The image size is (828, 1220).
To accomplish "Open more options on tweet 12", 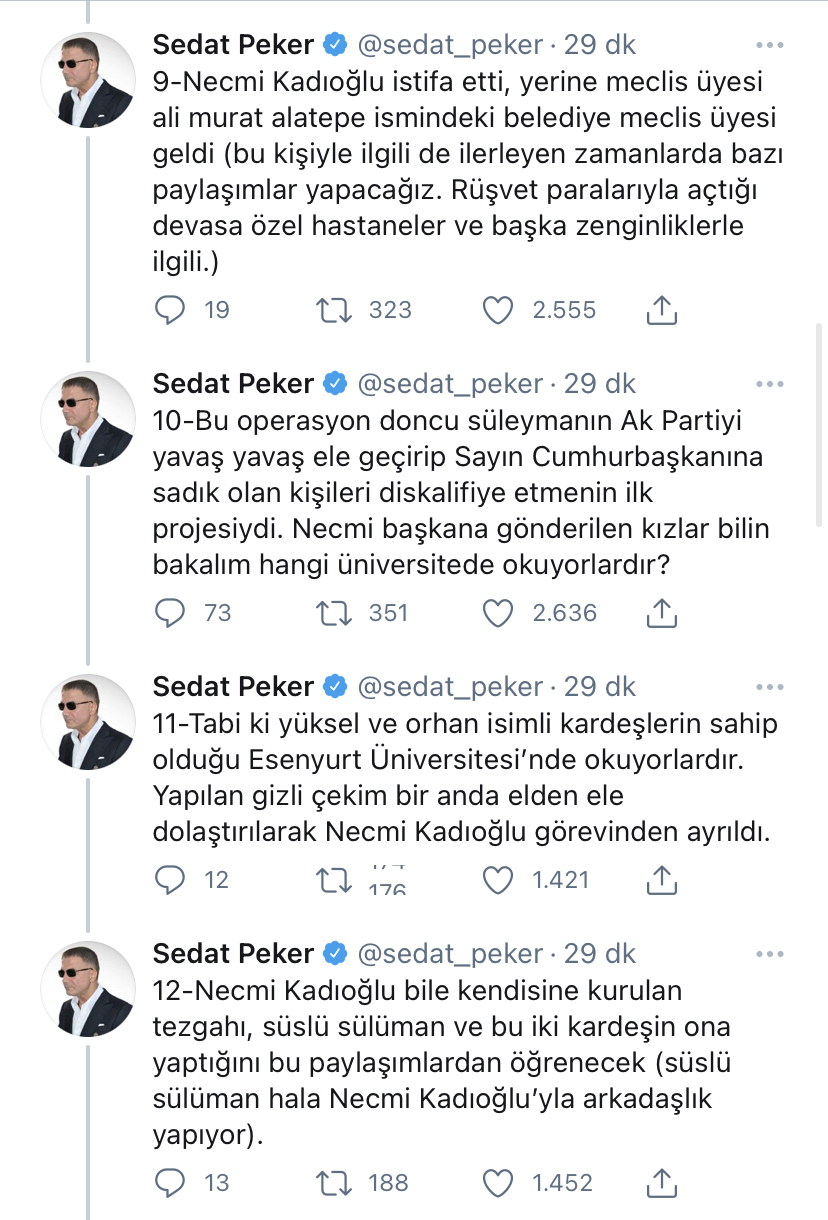I will click(x=770, y=952).
